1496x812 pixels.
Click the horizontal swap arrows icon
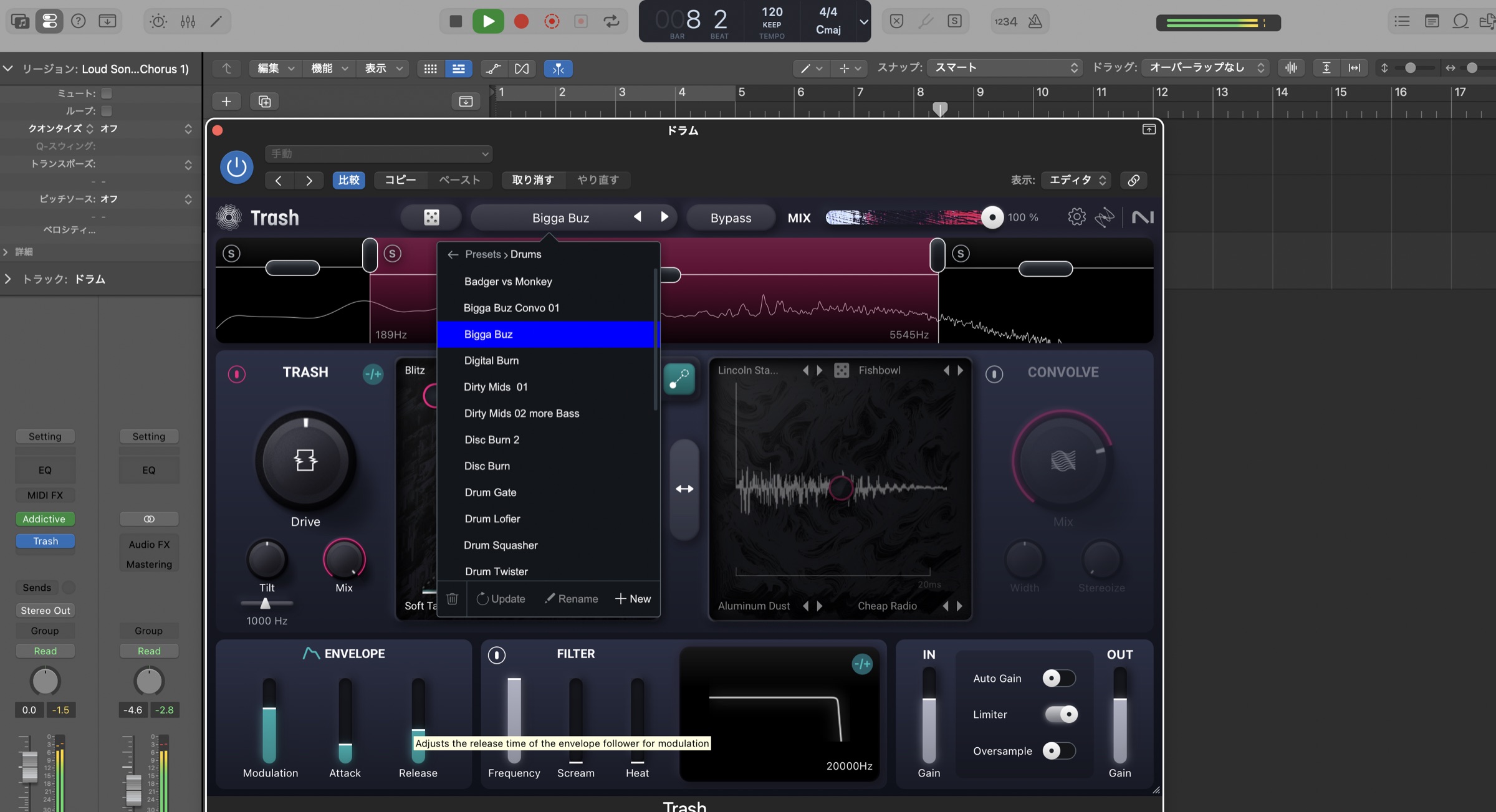coord(684,489)
